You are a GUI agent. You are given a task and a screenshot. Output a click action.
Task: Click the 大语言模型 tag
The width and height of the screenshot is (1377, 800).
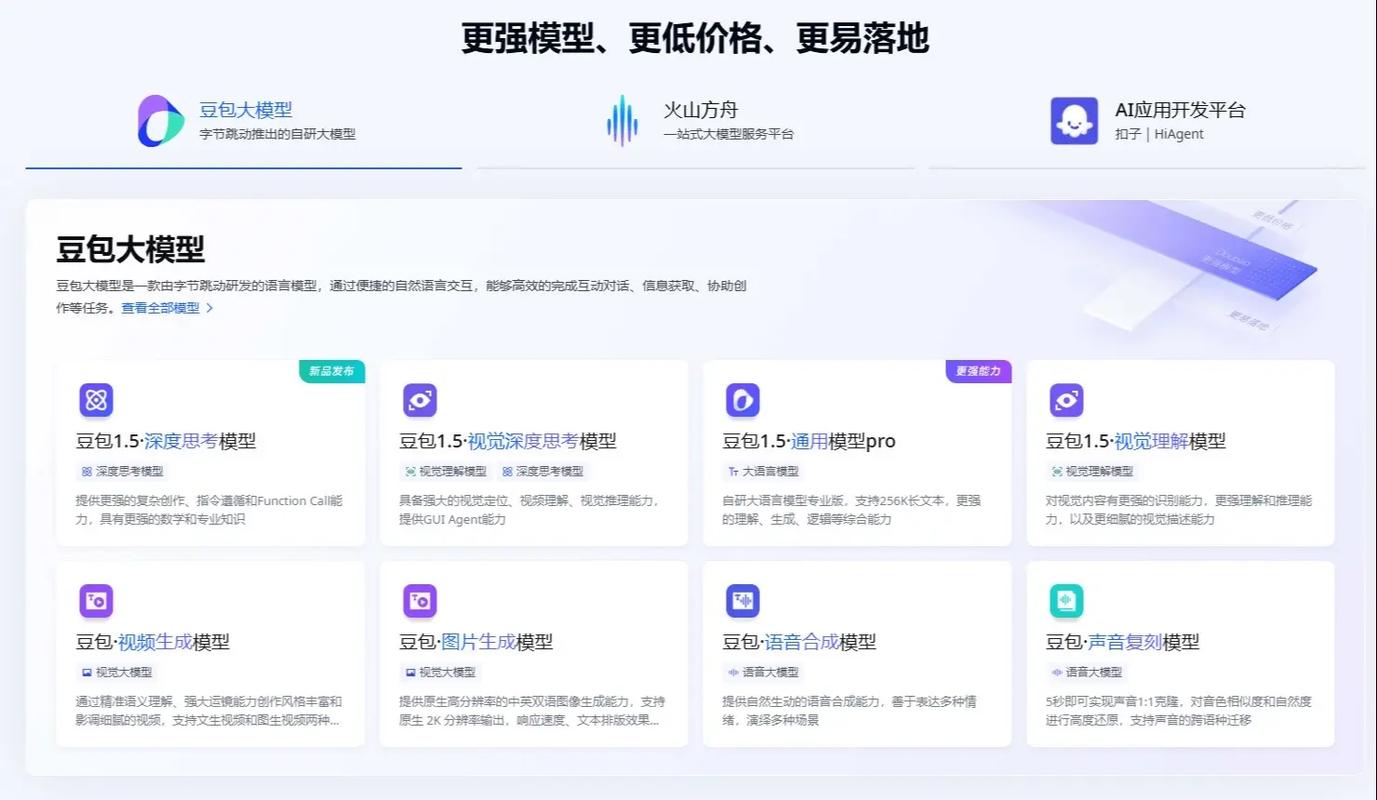[763, 471]
